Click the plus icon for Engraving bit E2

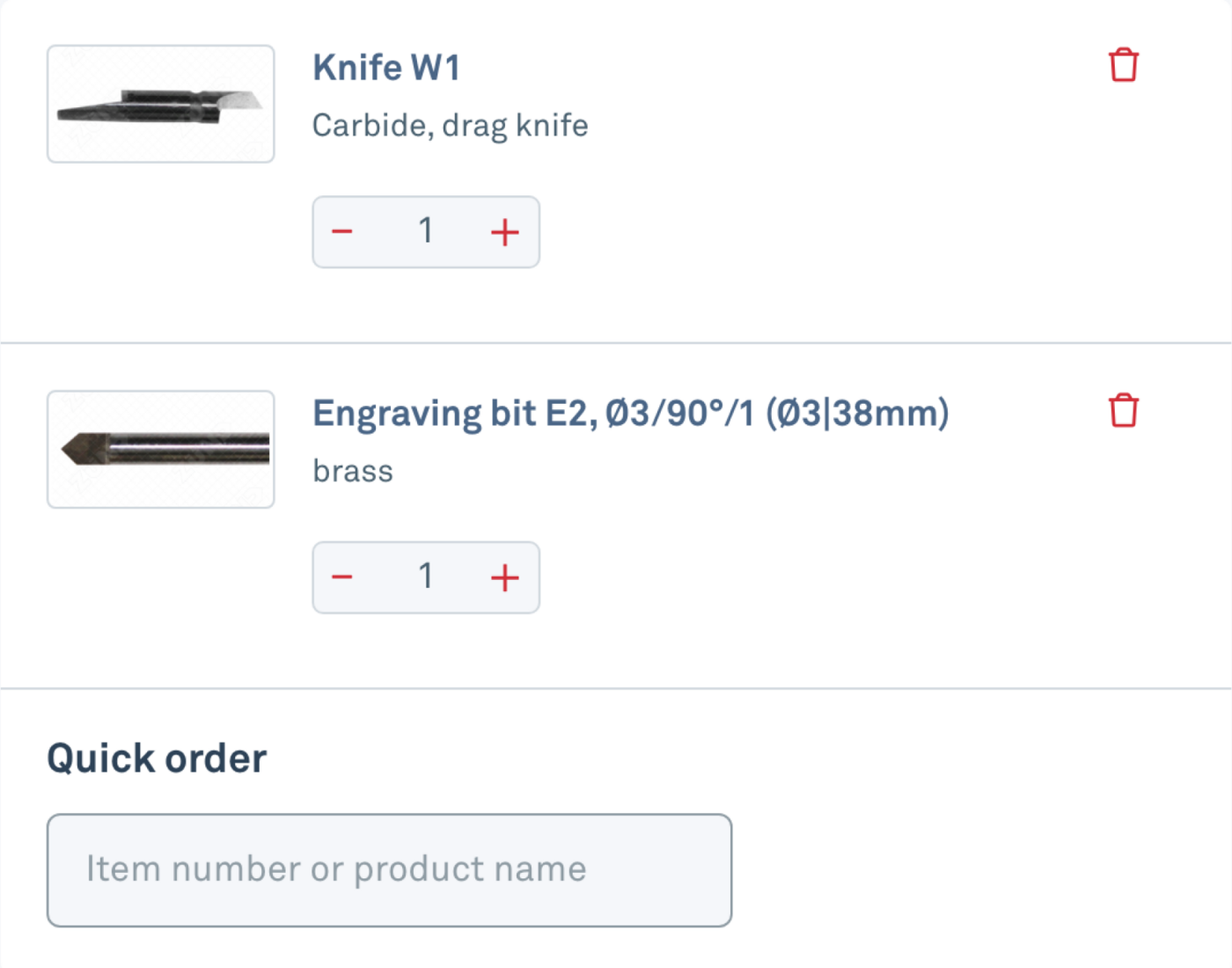click(x=503, y=577)
